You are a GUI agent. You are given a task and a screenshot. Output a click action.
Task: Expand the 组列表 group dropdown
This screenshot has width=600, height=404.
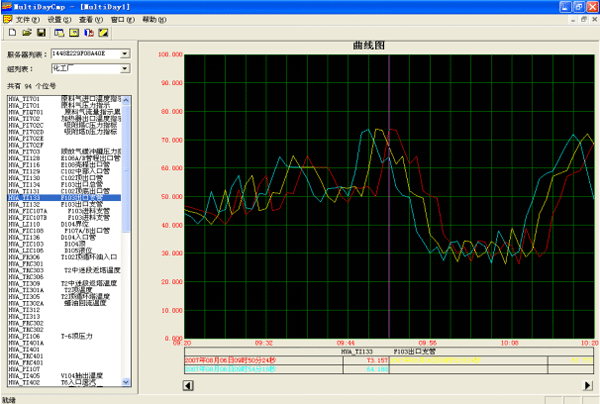click(x=124, y=70)
